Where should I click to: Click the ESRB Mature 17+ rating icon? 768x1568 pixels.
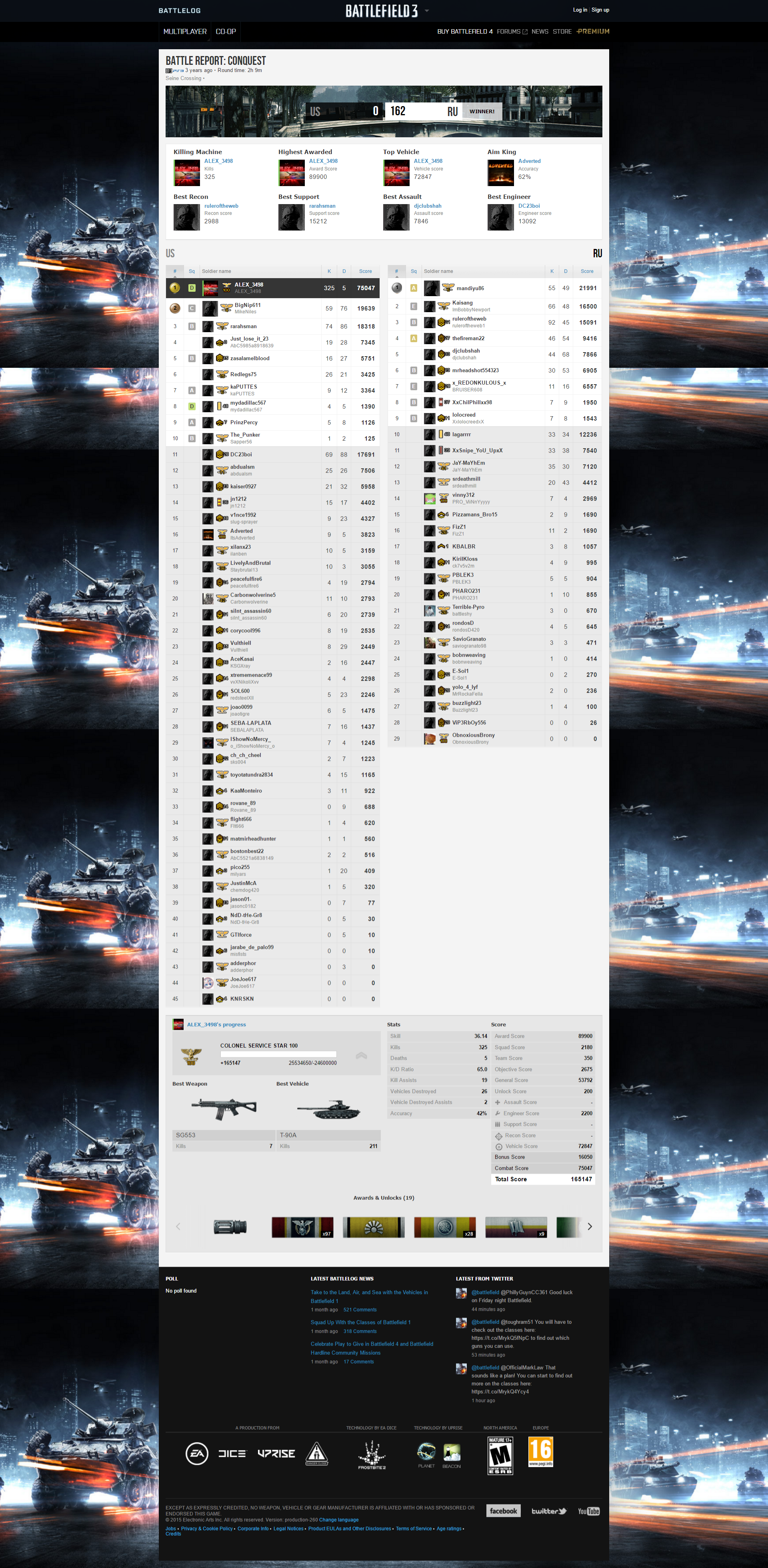tap(500, 1456)
